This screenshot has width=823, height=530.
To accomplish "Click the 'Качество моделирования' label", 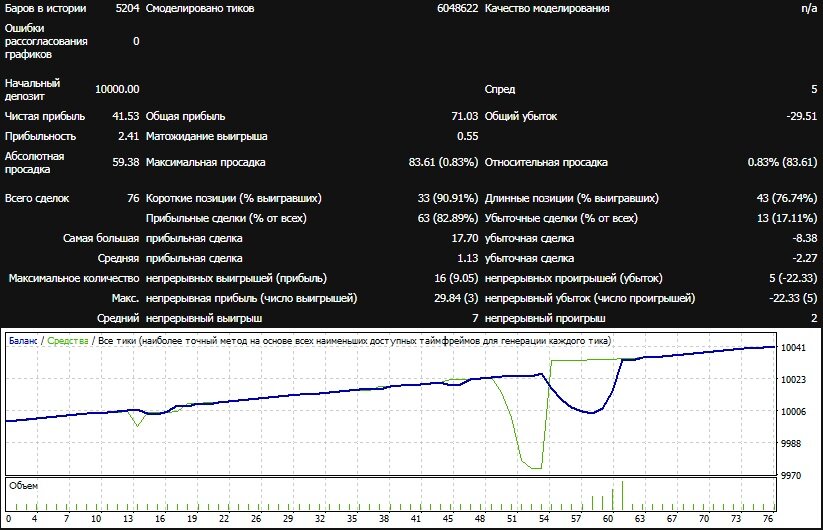I will [x=547, y=8].
